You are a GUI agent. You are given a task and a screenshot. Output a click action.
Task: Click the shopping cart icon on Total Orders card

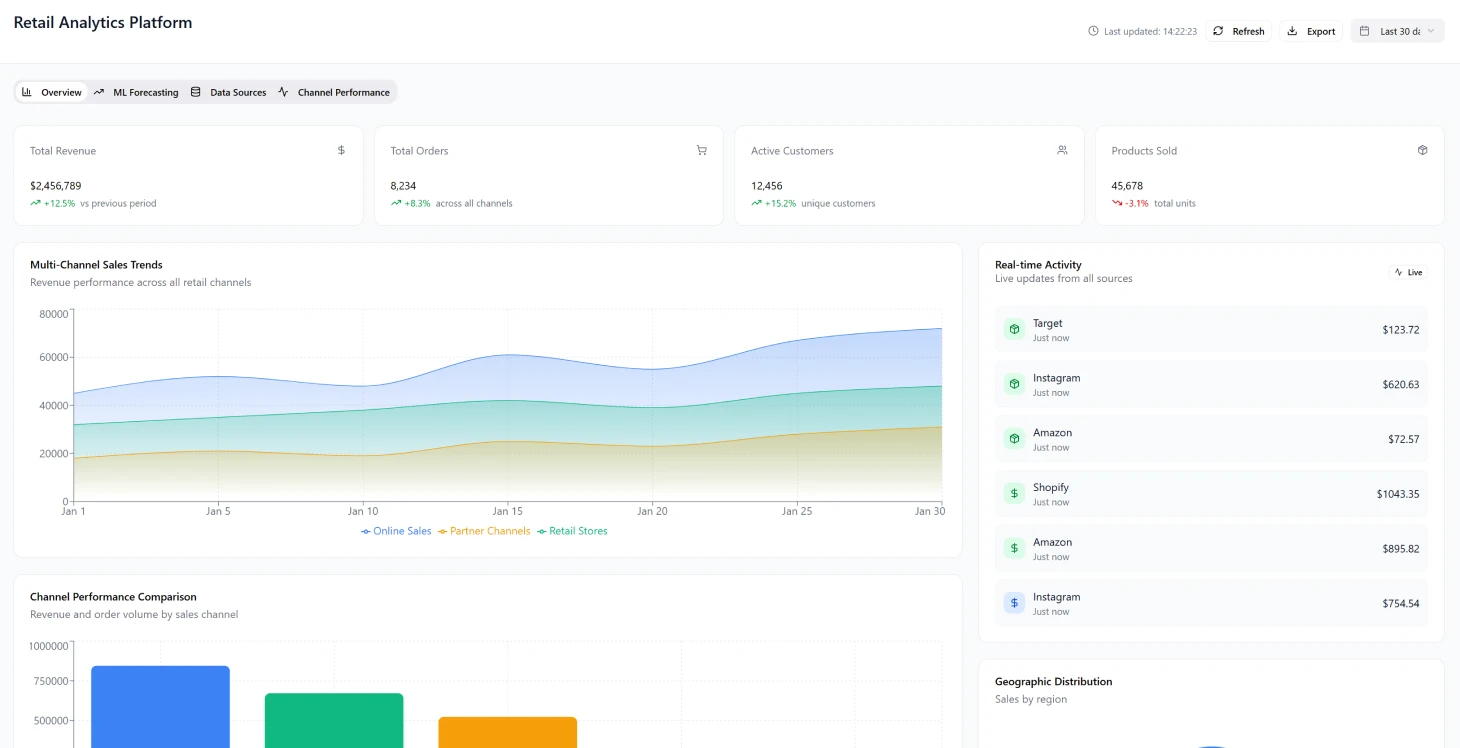coord(701,150)
